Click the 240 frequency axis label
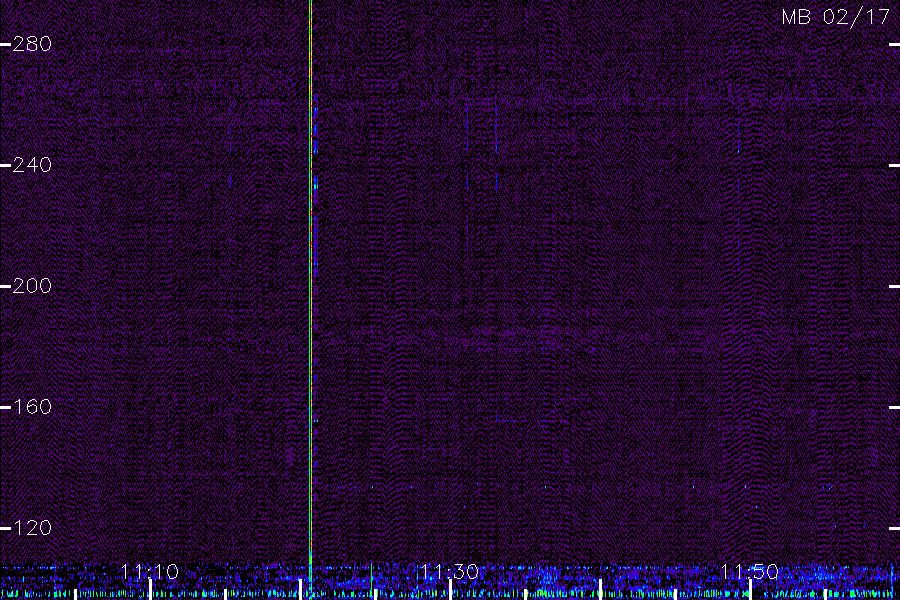This screenshot has height=600, width=900. pyautogui.click(x=32, y=165)
